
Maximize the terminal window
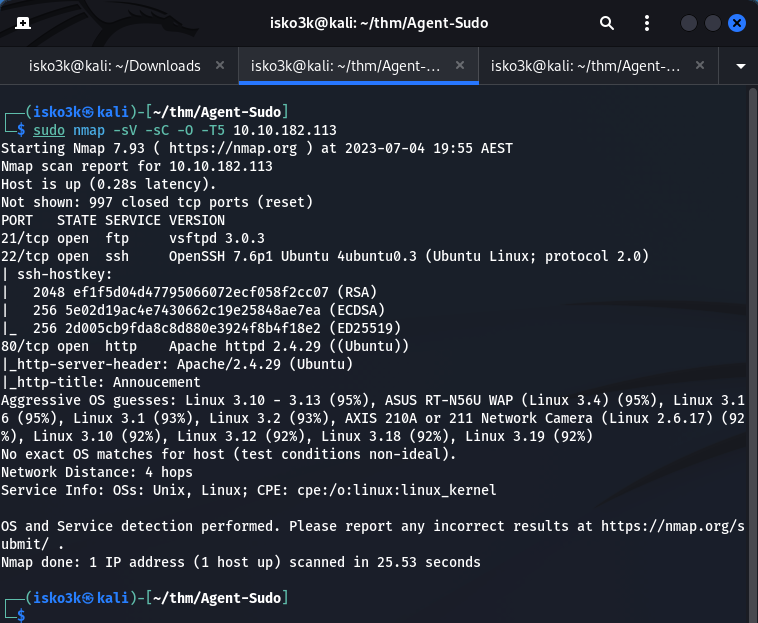[713, 22]
